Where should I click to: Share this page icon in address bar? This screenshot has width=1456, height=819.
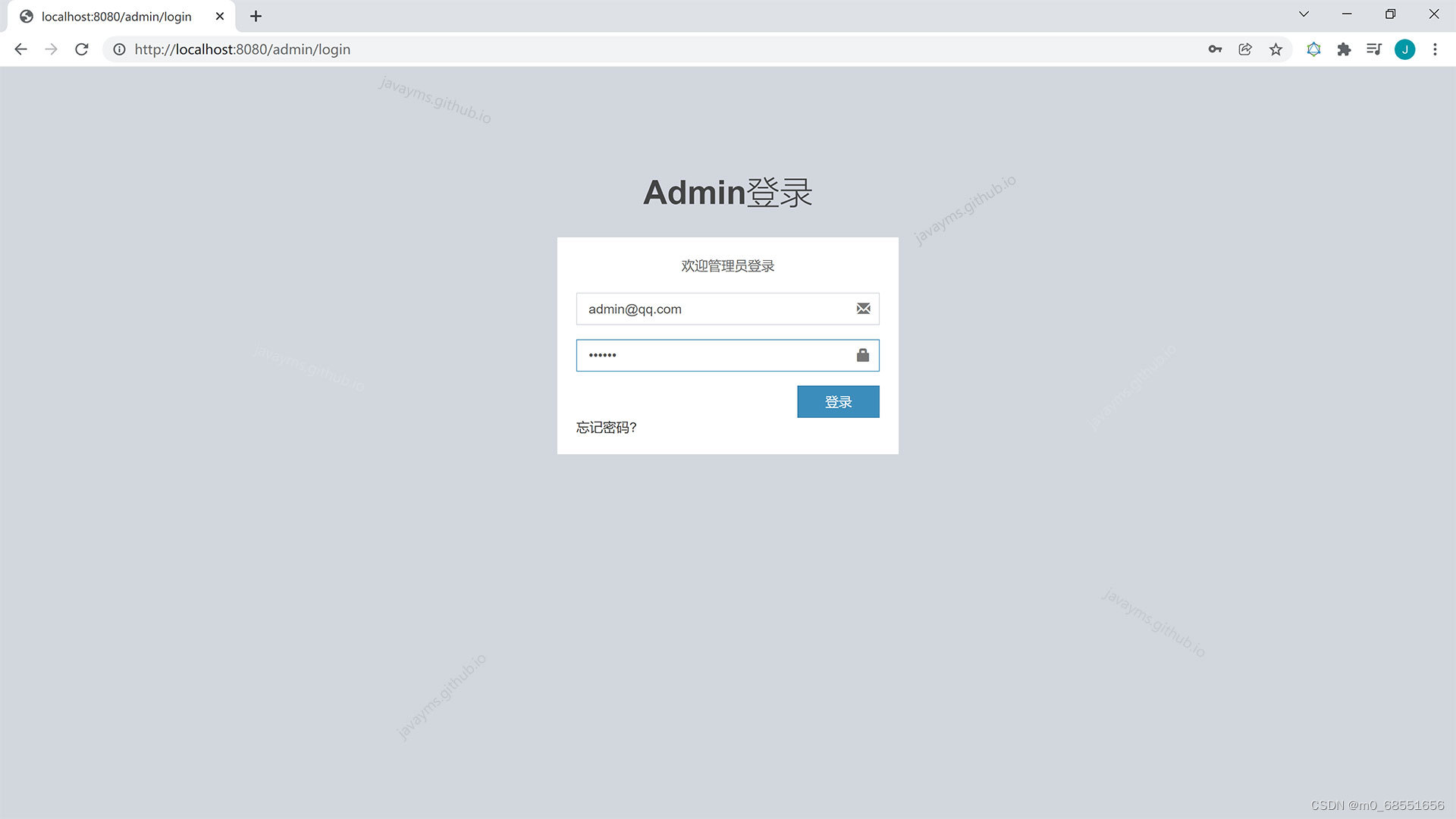coord(1245,49)
